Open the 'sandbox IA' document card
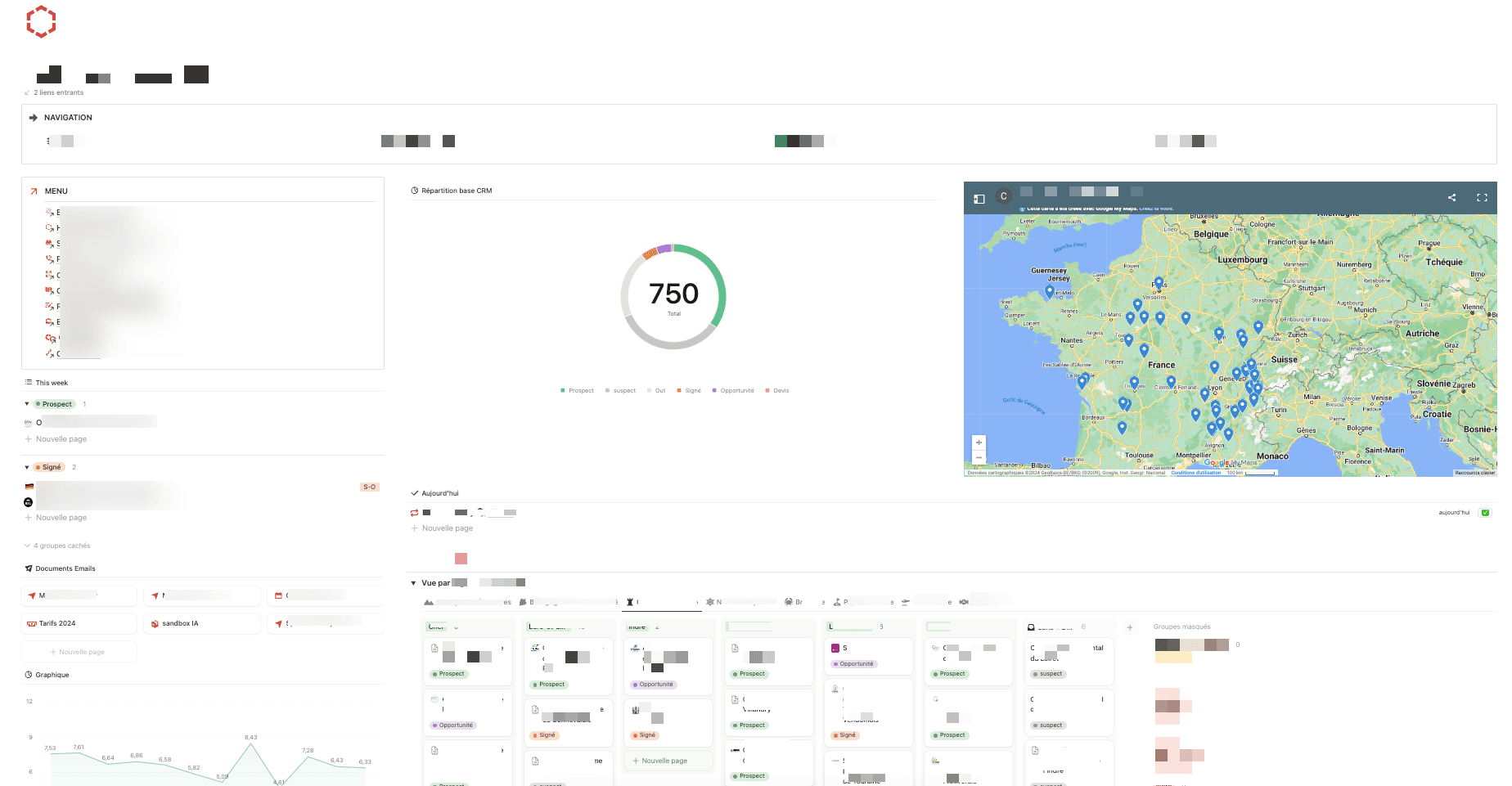 tap(202, 623)
